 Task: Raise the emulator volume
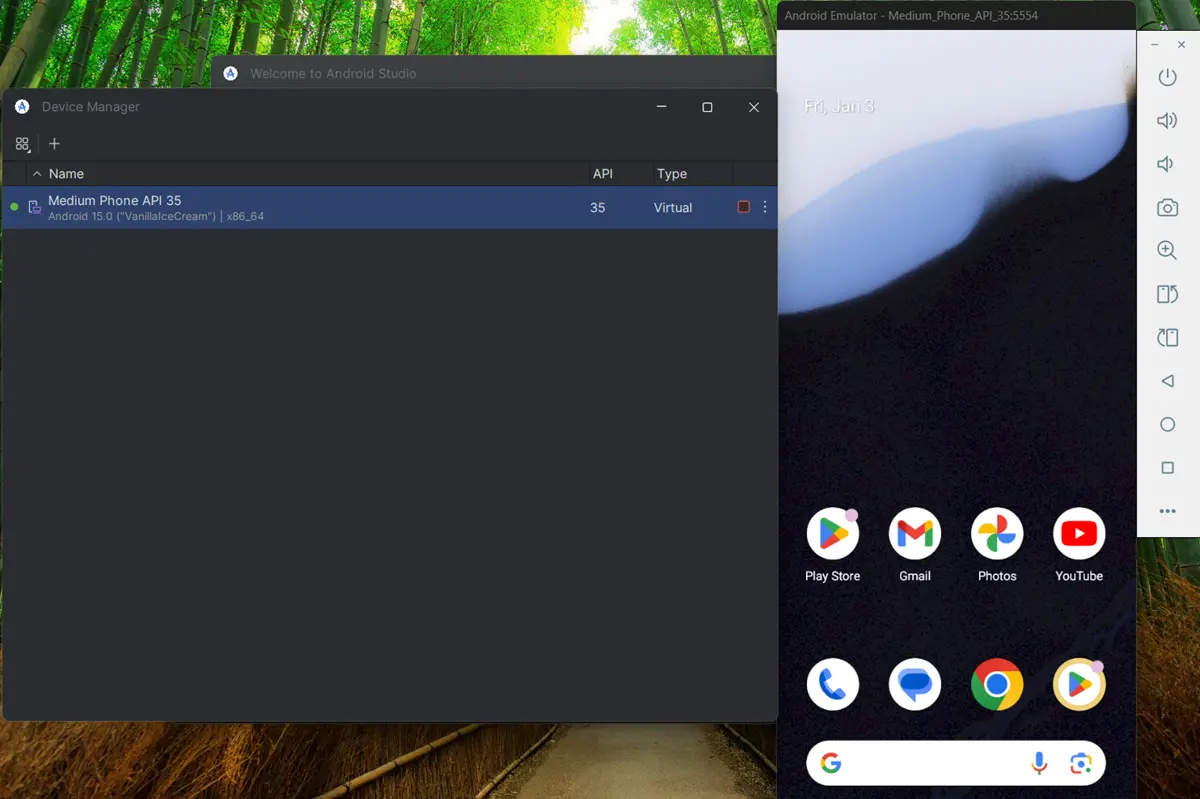1167,121
